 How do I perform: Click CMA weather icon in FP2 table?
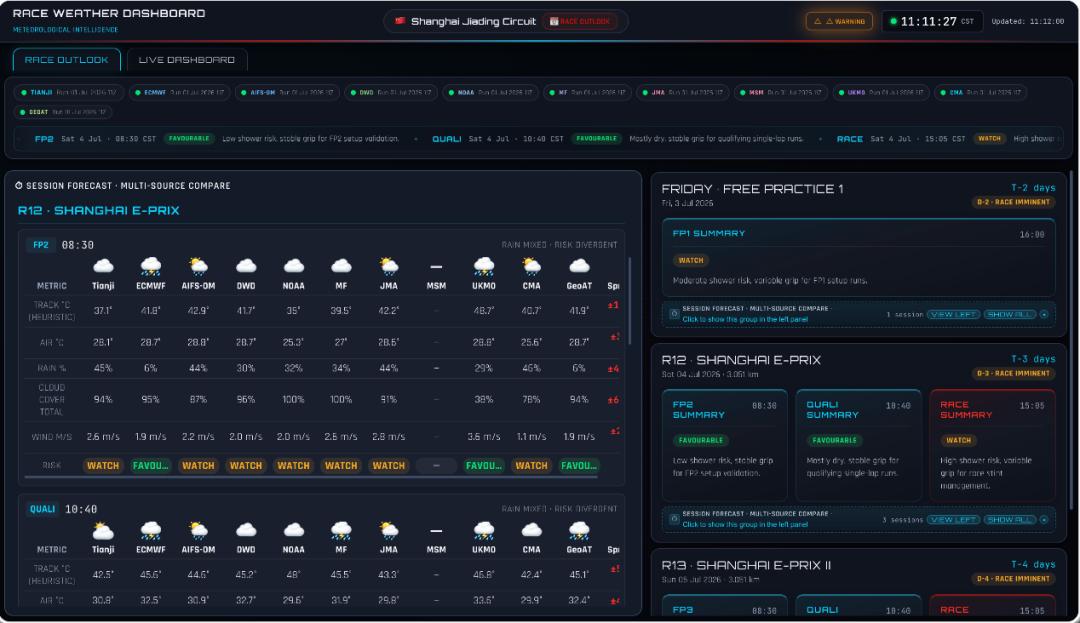coord(531,266)
